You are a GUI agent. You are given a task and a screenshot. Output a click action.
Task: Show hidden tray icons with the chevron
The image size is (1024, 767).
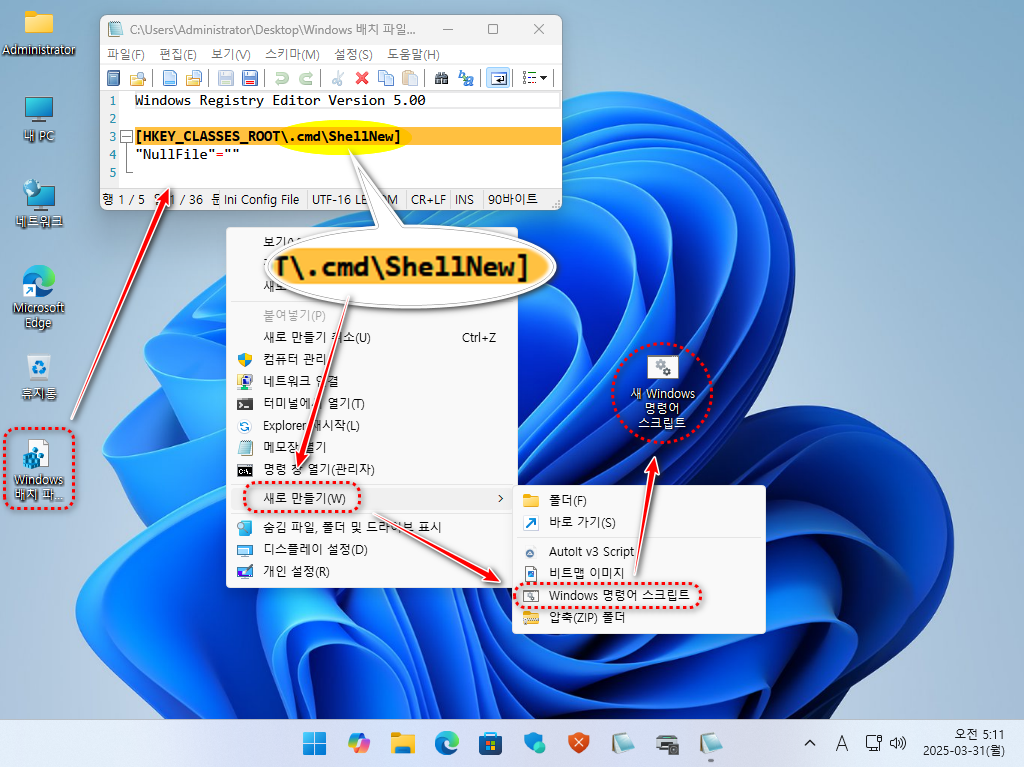(x=810, y=743)
